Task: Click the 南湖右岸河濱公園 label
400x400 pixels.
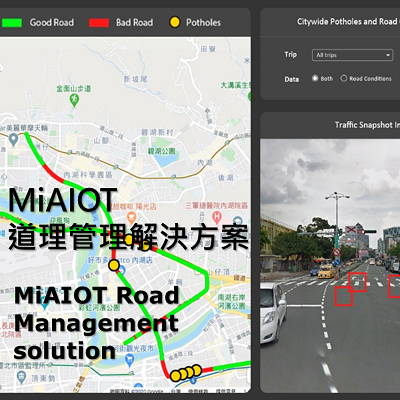Action: pyautogui.click(x=232, y=301)
